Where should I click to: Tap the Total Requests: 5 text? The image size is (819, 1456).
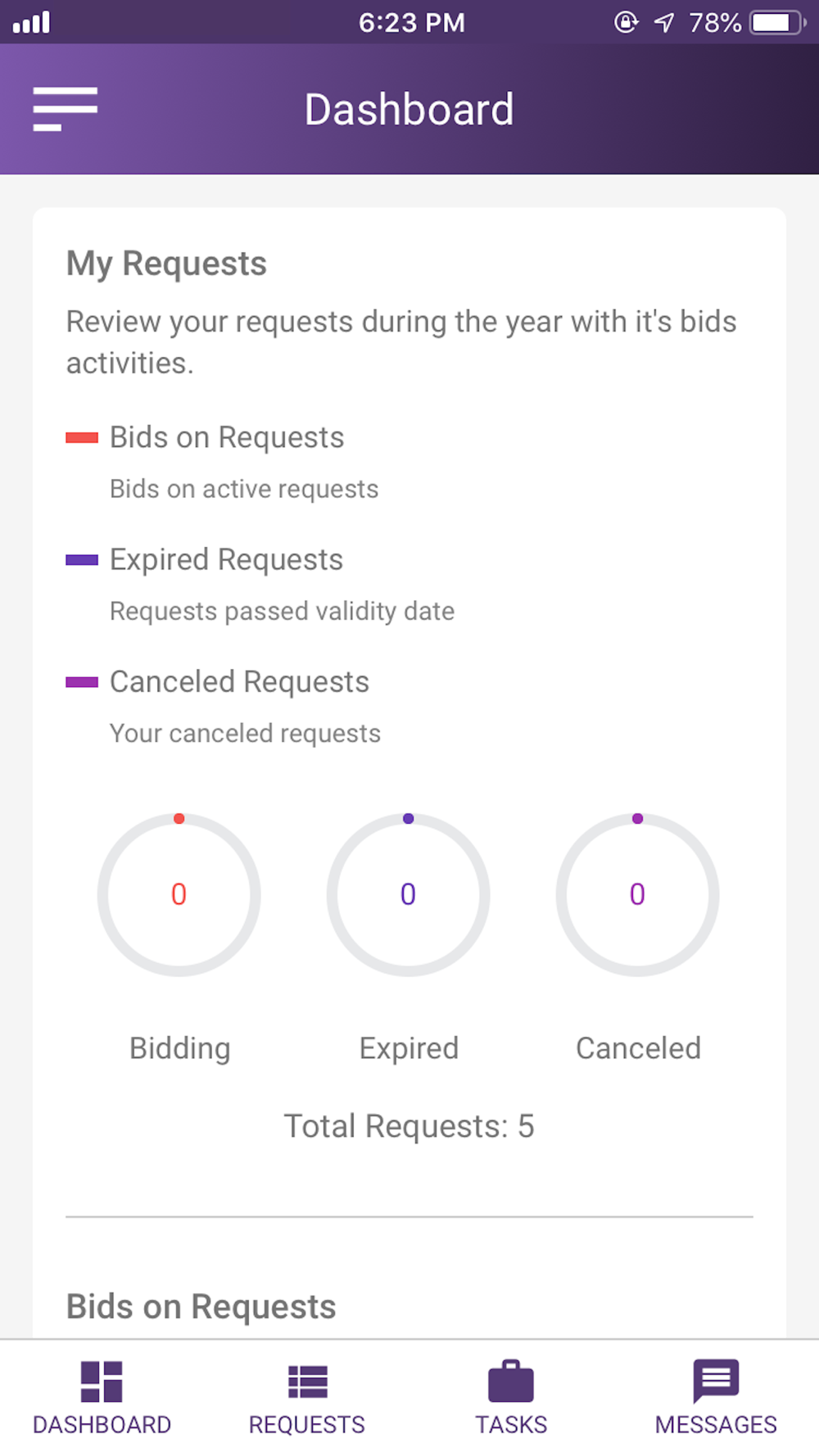pos(409,1127)
